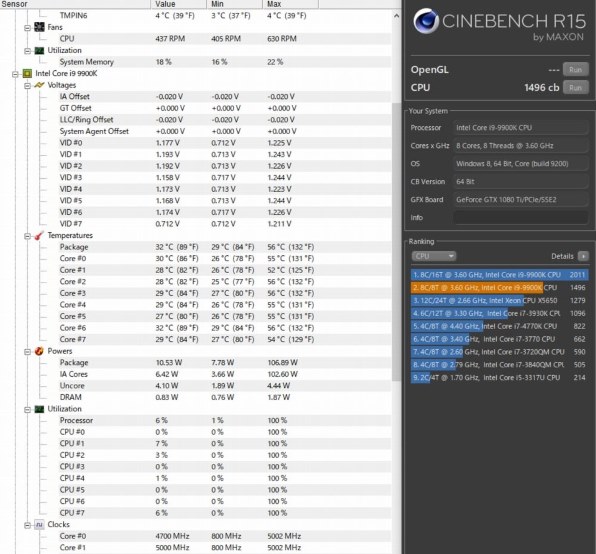This screenshot has height=554, width=596.
Task: Click the Processor field Intel Core i9-9900K CPU
Action: pos(520,128)
